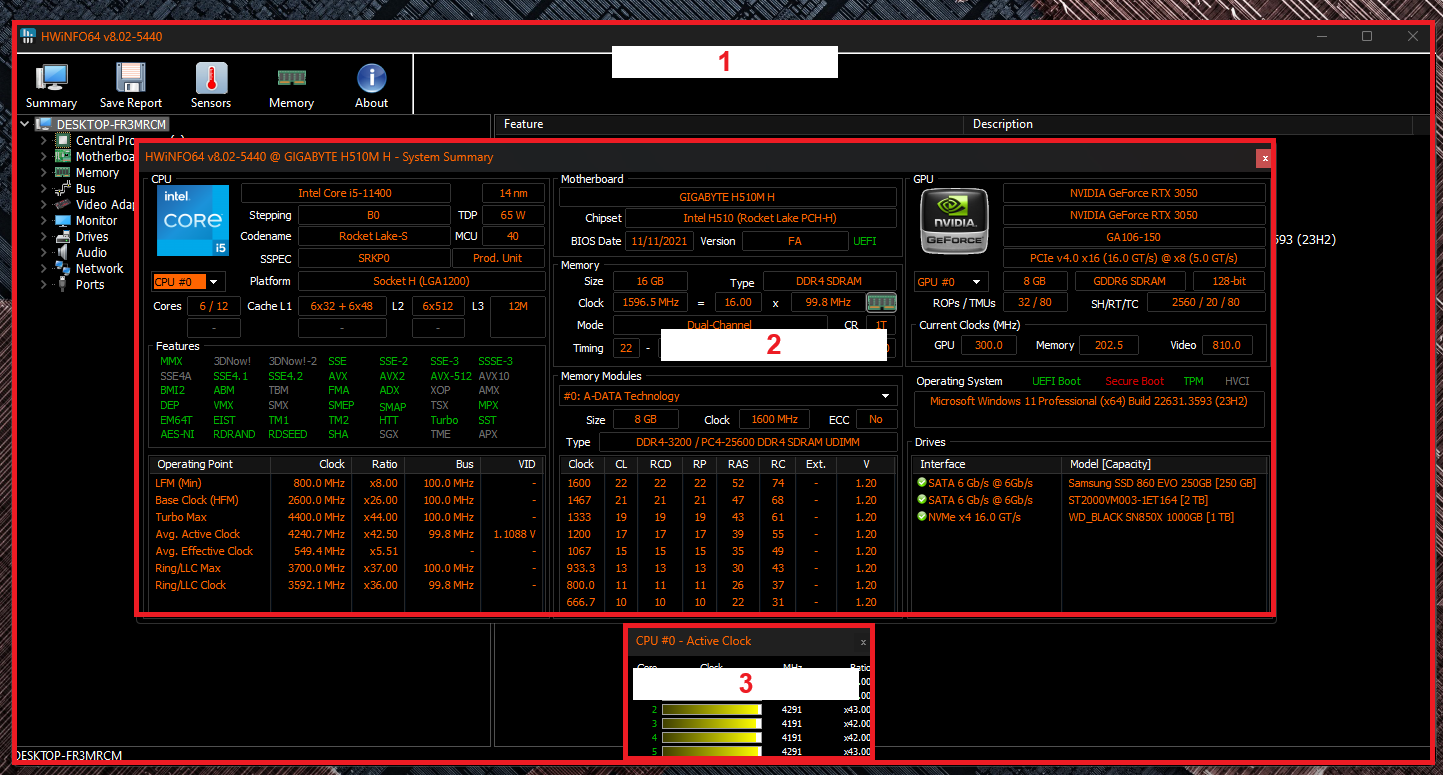Viewport: 1443px width, 775px height.
Task: Click the Video Adapter card icon in tree
Action: (64, 204)
